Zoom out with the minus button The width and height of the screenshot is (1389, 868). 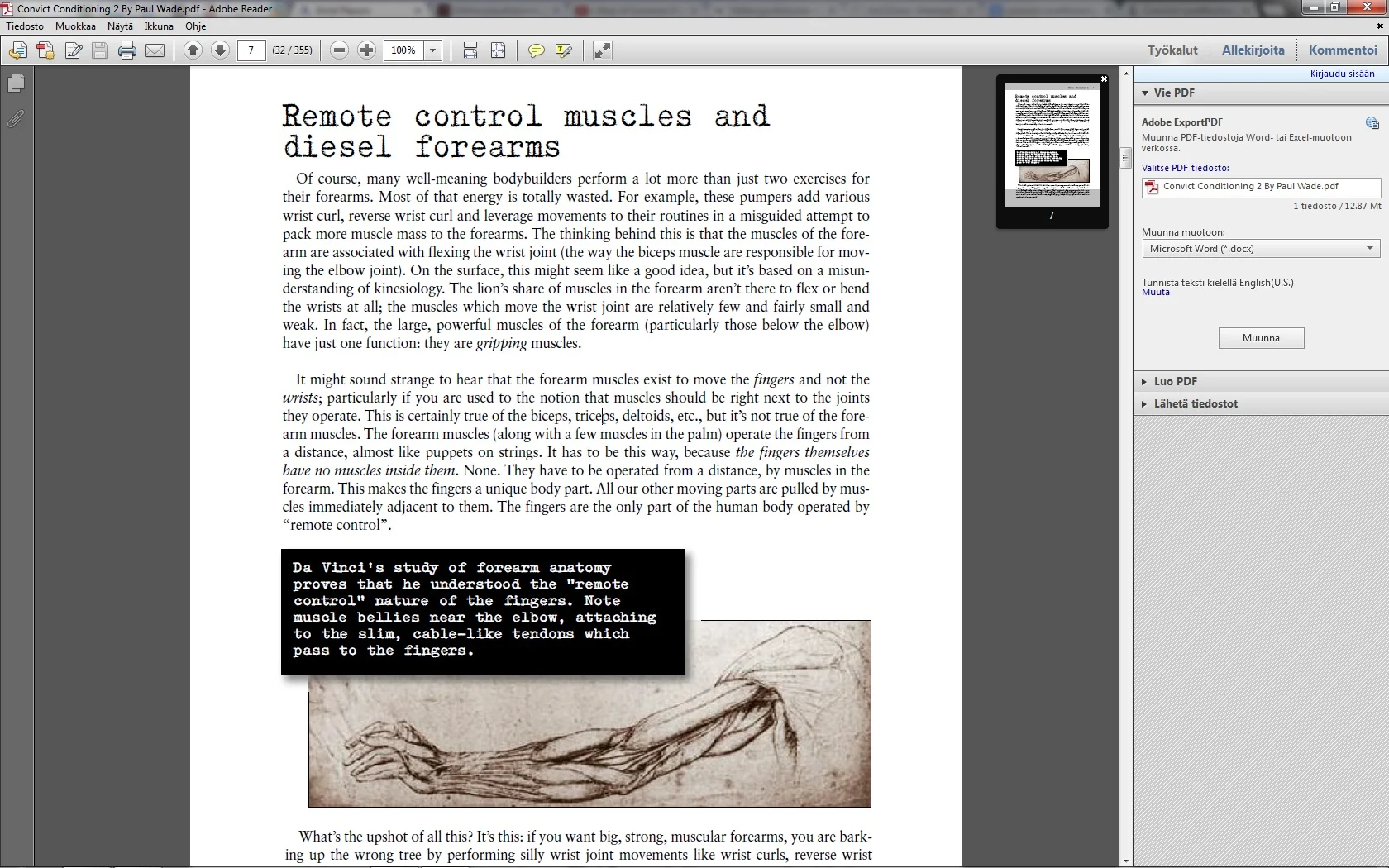pos(339,50)
